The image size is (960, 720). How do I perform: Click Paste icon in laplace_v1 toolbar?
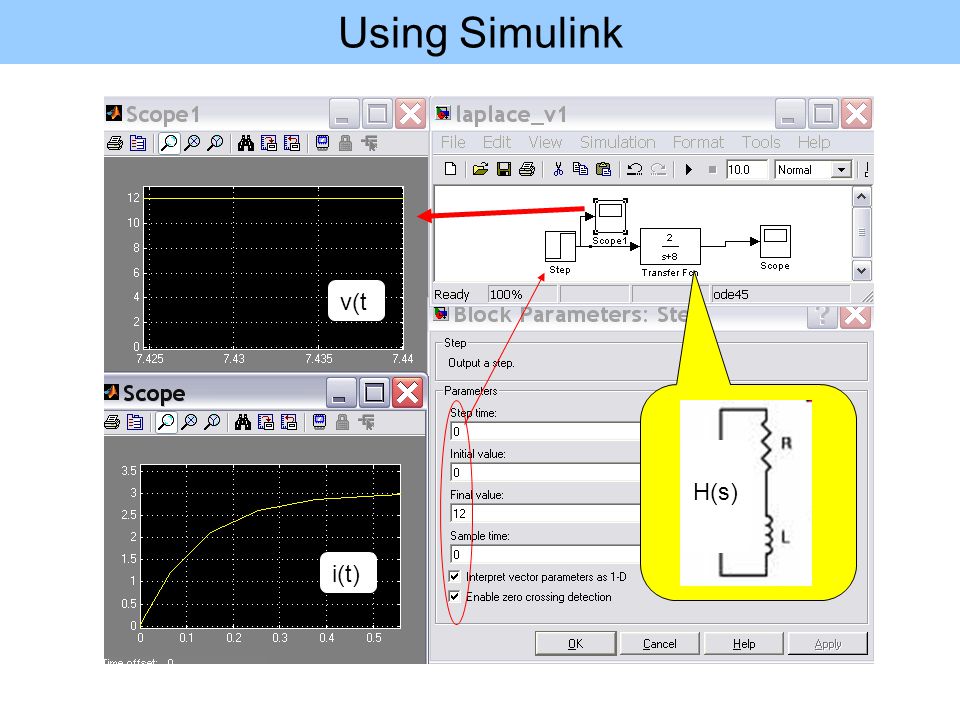[604, 169]
